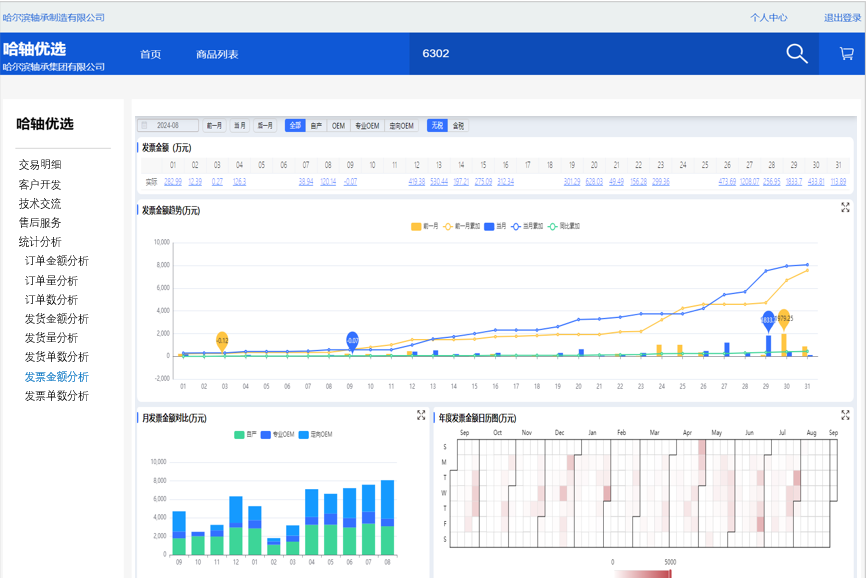Image resolution: width=867 pixels, height=578 pixels.
Task: Click the 1833.7 amount link for day 29
Action: click(x=793, y=182)
